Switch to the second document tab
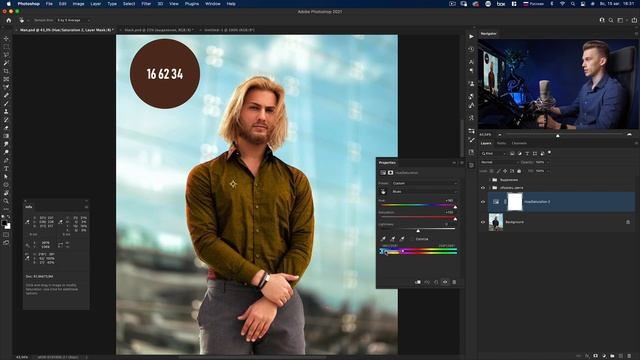The image size is (640, 360). tap(158, 30)
